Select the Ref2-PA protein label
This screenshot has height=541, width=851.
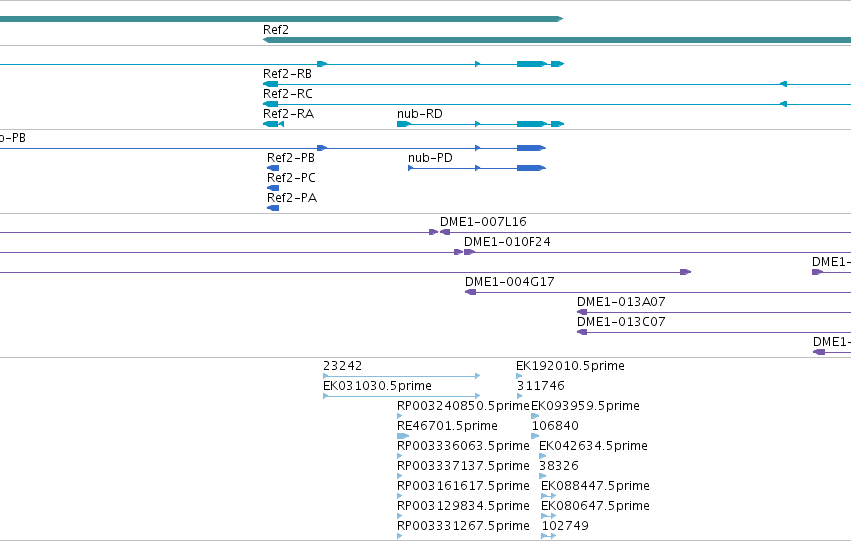(292, 198)
